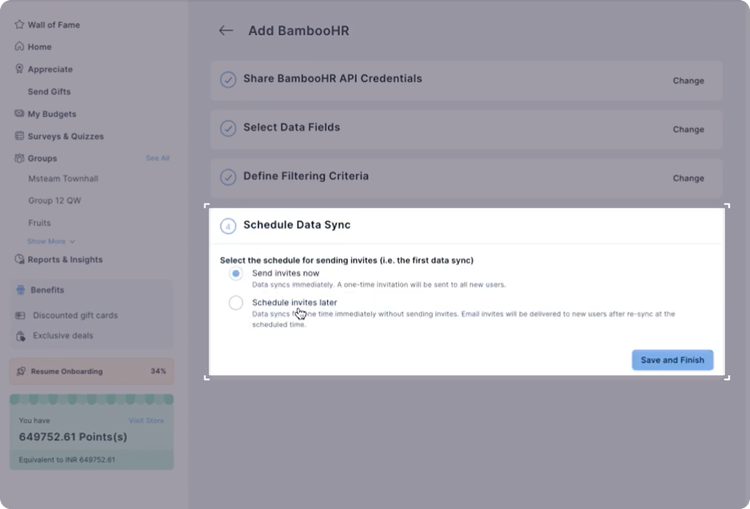Click the Equivalent to INR 649752.61 text
Viewport: 750px width, 509px height.
(x=67, y=460)
